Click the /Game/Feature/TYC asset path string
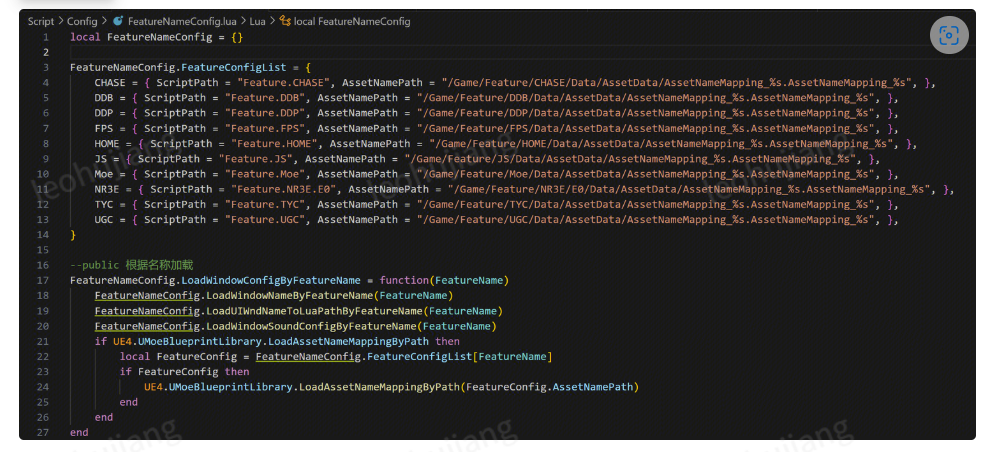Viewport: 997px width, 452px height. [x=646, y=205]
